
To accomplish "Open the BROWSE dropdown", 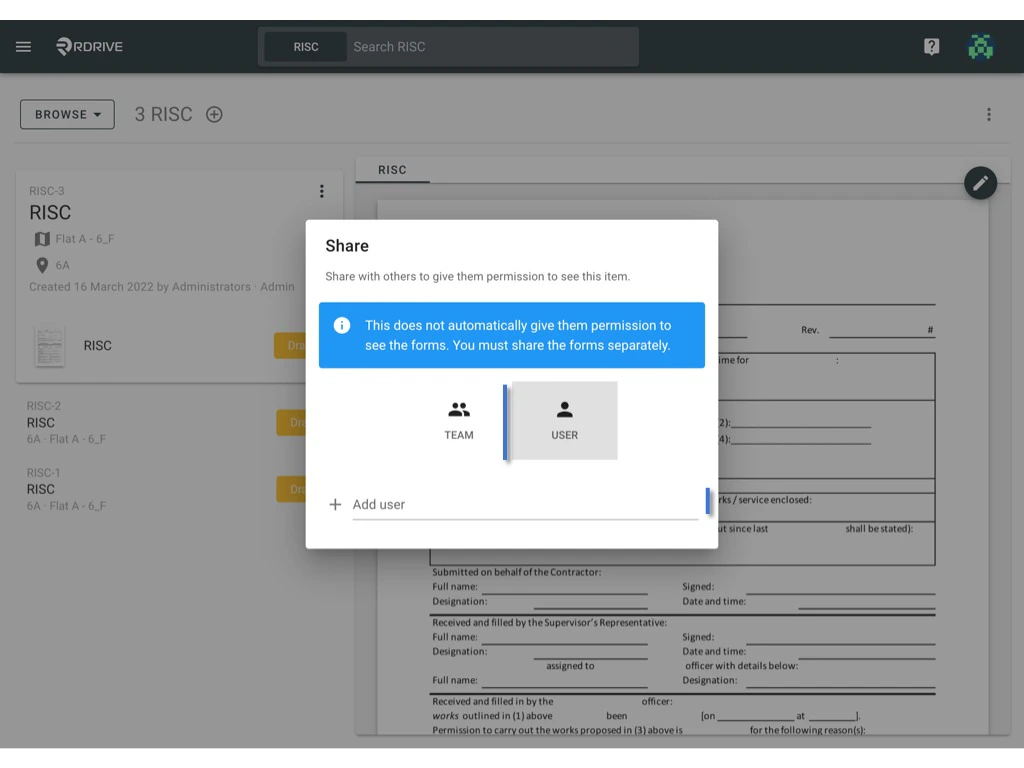I will pyautogui.click(x=66, y=114).
